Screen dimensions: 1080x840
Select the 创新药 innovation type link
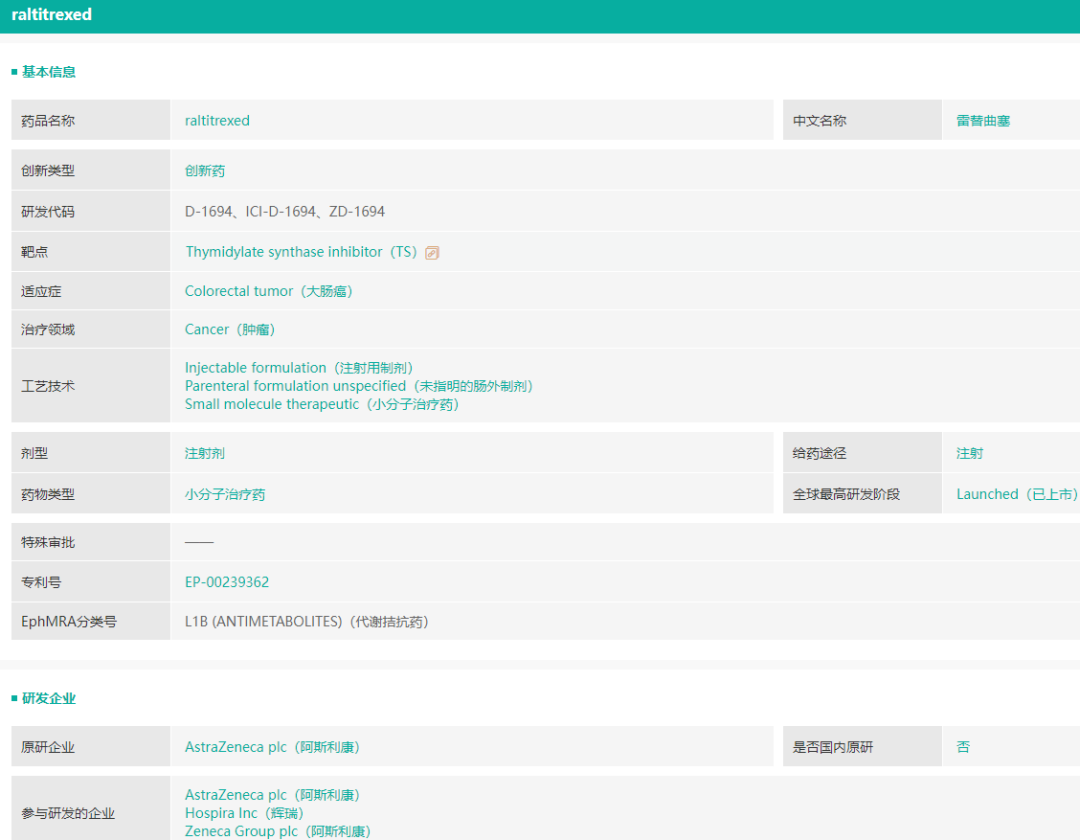pyautogui.click(x=205, y=171)
